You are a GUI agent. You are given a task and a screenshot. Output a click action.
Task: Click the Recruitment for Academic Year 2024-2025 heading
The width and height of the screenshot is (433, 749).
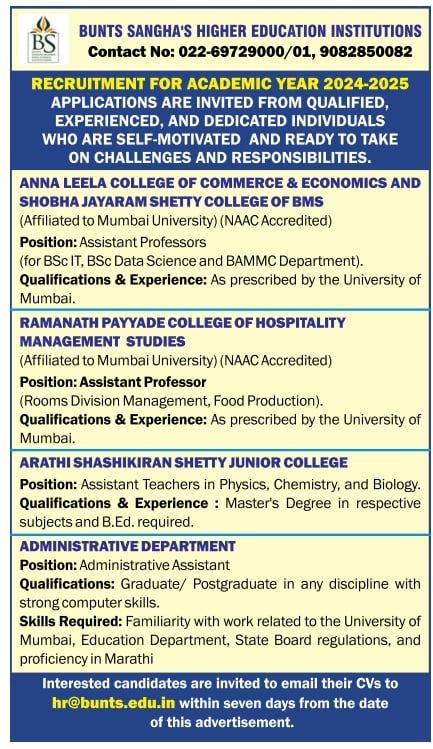coord(220,84)
